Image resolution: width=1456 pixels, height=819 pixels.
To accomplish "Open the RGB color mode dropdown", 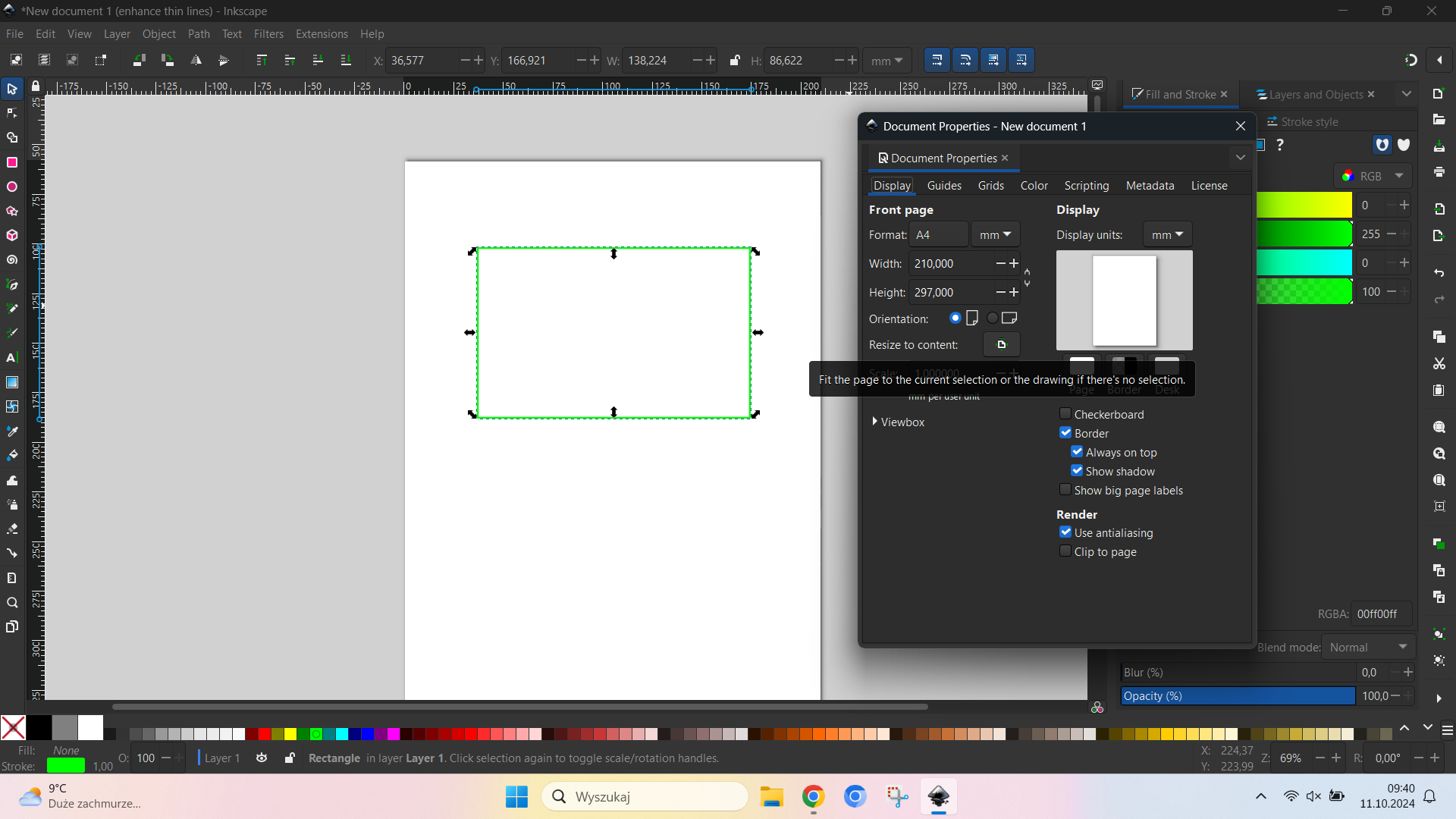I will [x=1373, y=176].
